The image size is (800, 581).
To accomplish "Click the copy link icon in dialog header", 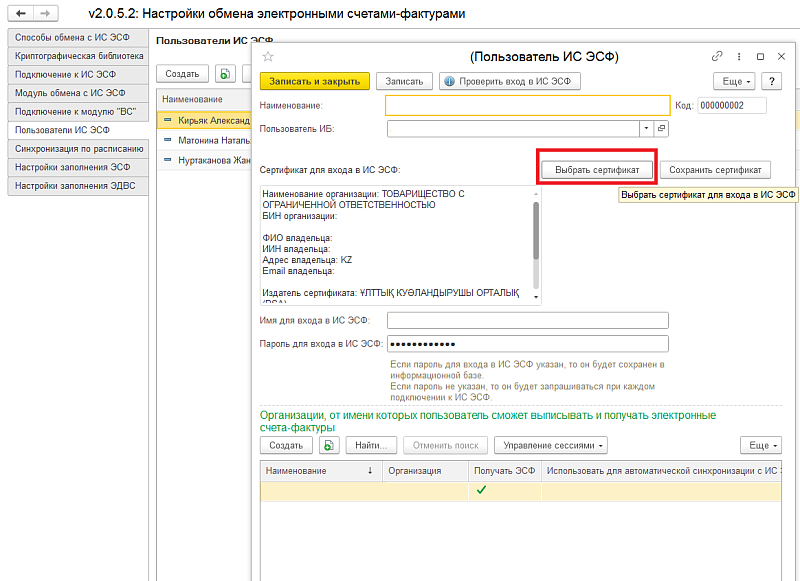I will pos(717,57).
